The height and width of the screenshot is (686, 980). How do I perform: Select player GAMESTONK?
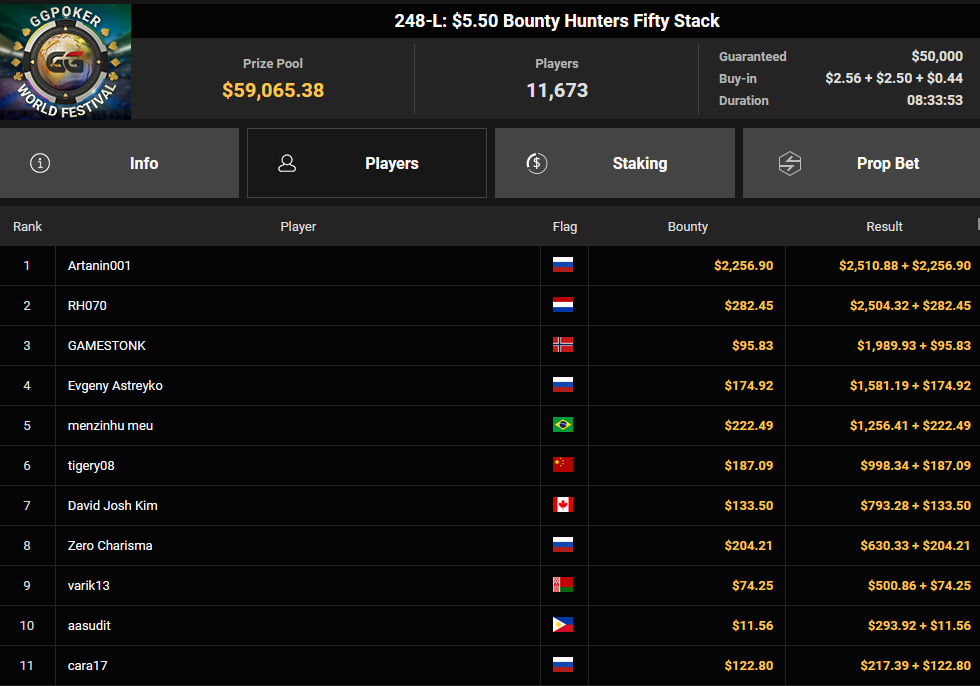pos(107,345)
